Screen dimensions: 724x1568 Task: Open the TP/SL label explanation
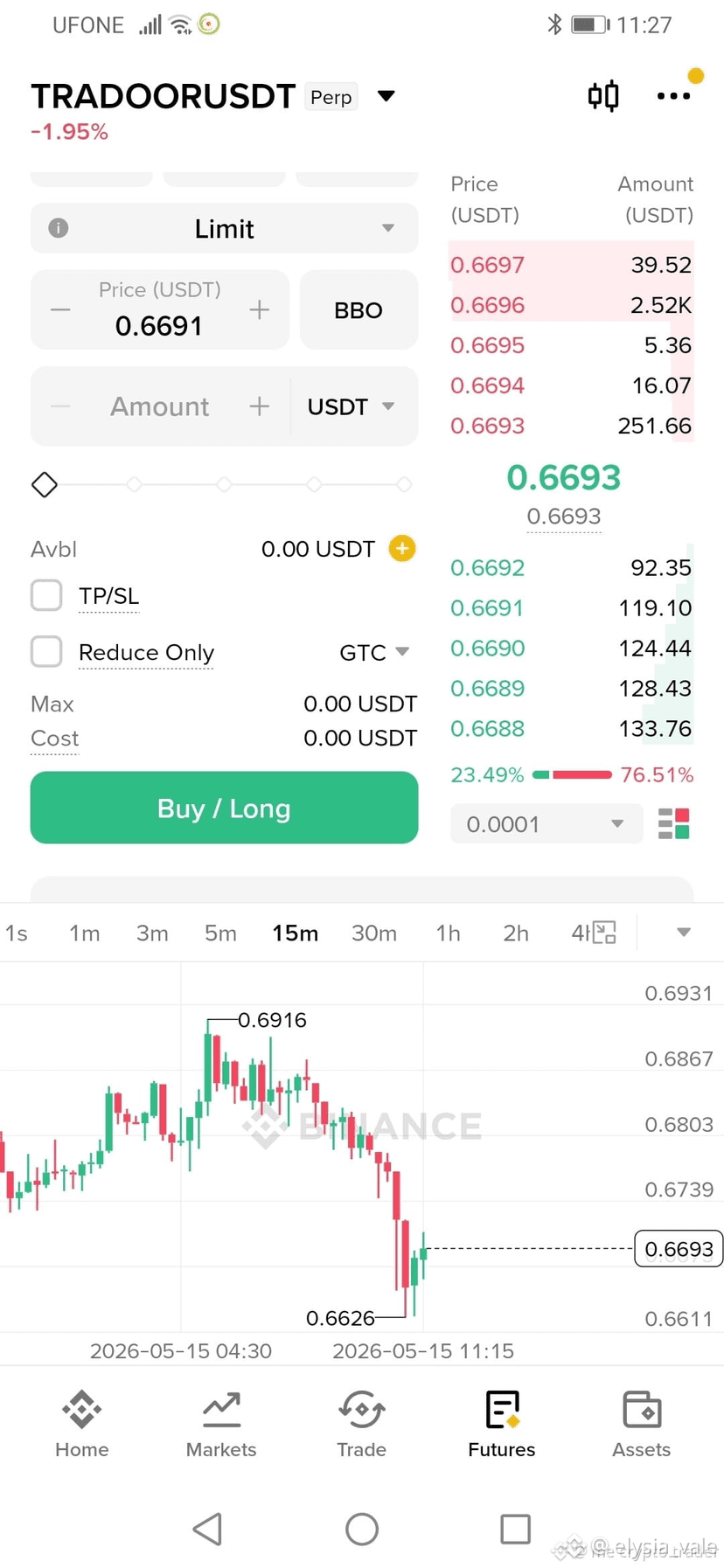(108, 596)
